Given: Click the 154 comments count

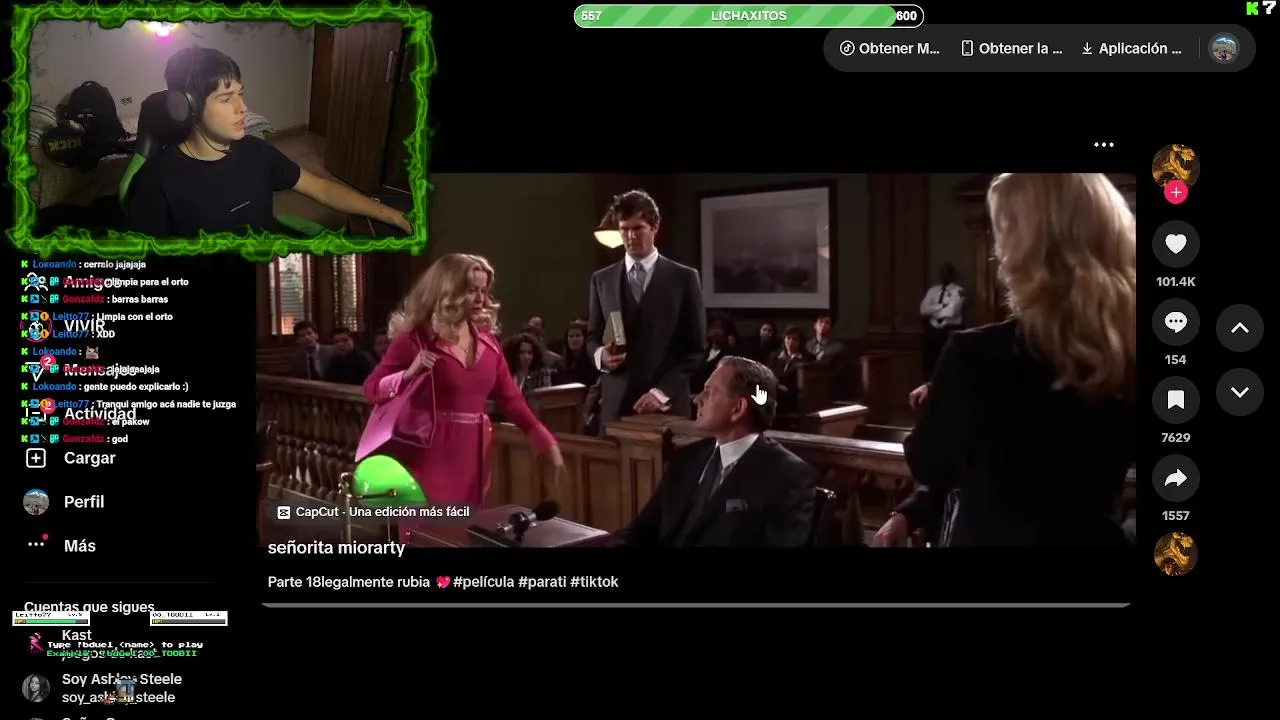Looking at the screenshot, I should pos(1175,360).
